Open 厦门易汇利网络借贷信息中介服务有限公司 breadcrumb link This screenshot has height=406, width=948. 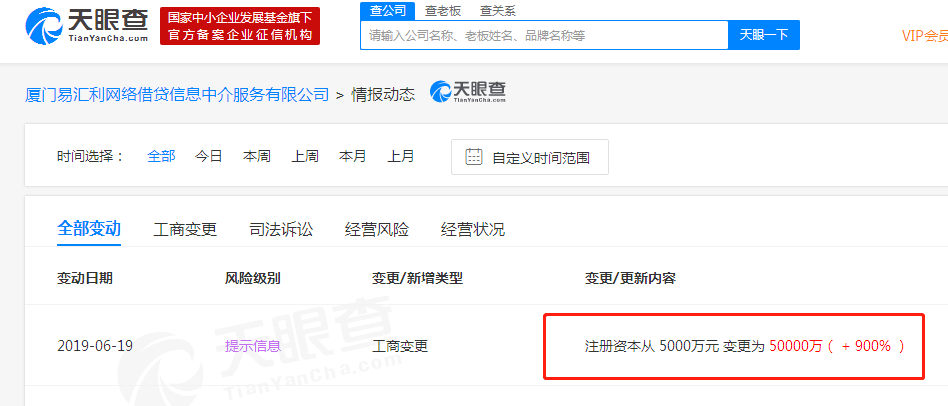[x=177, y=94]
